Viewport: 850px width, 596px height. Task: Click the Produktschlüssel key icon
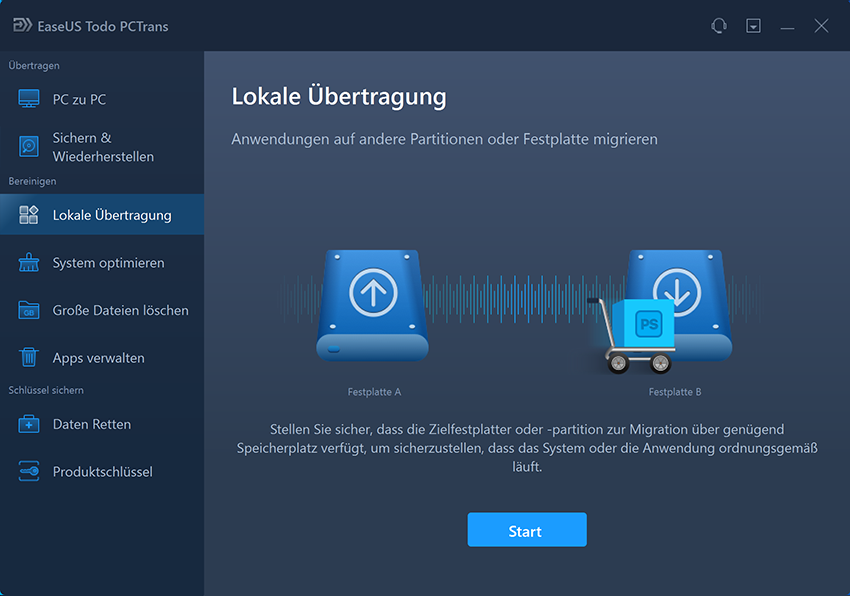point(29,471)
